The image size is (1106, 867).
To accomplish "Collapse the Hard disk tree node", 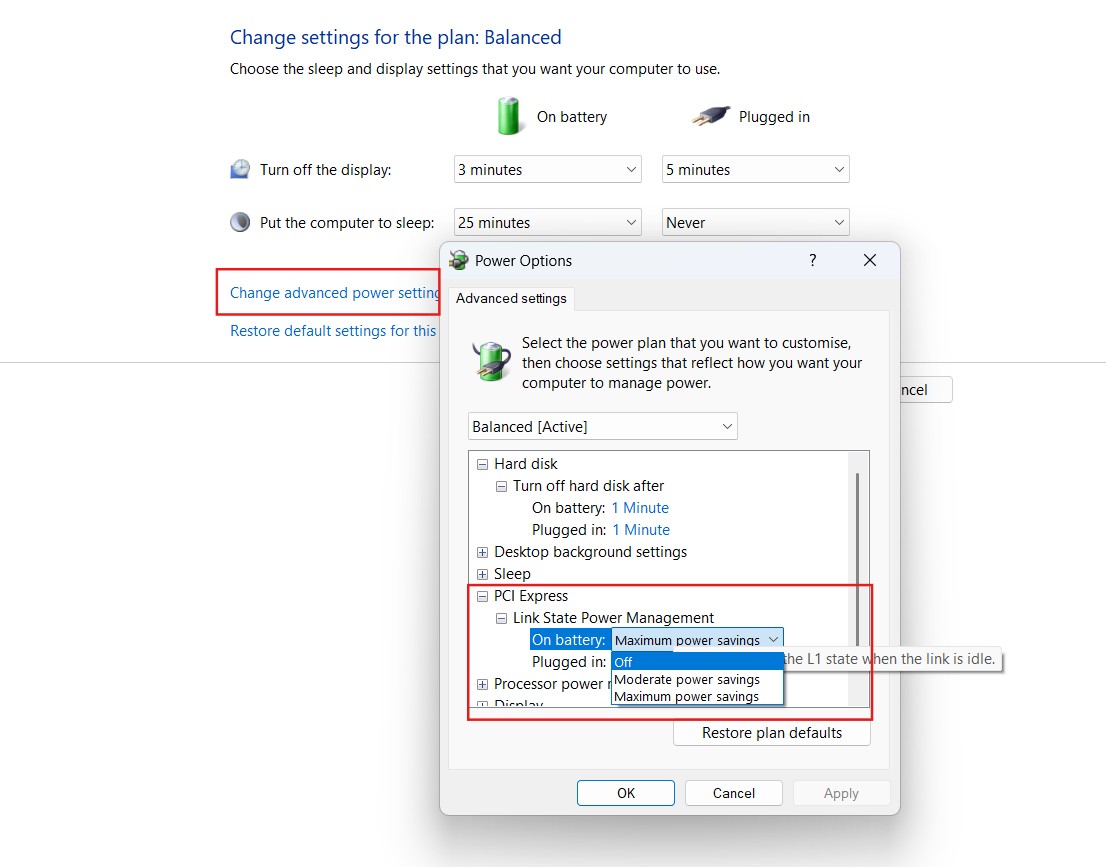I will tap(482, 464).
